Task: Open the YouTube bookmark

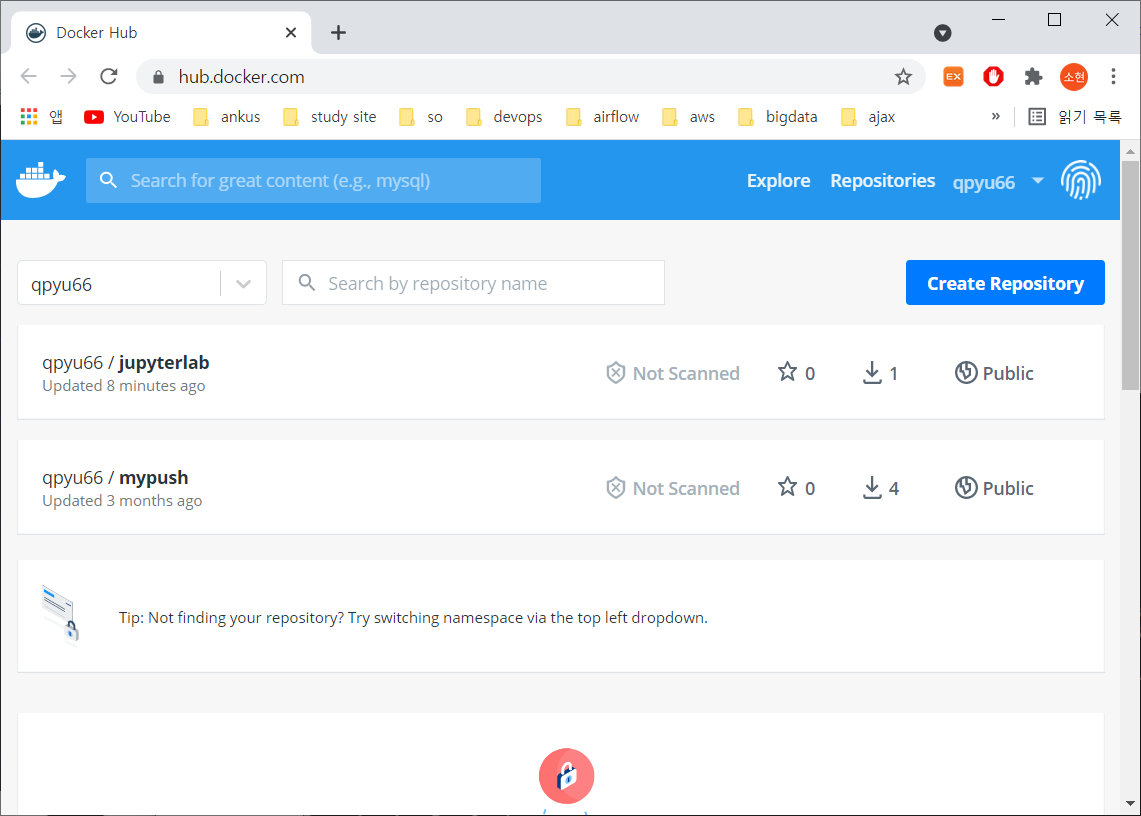Action: [x=127, y=116]
